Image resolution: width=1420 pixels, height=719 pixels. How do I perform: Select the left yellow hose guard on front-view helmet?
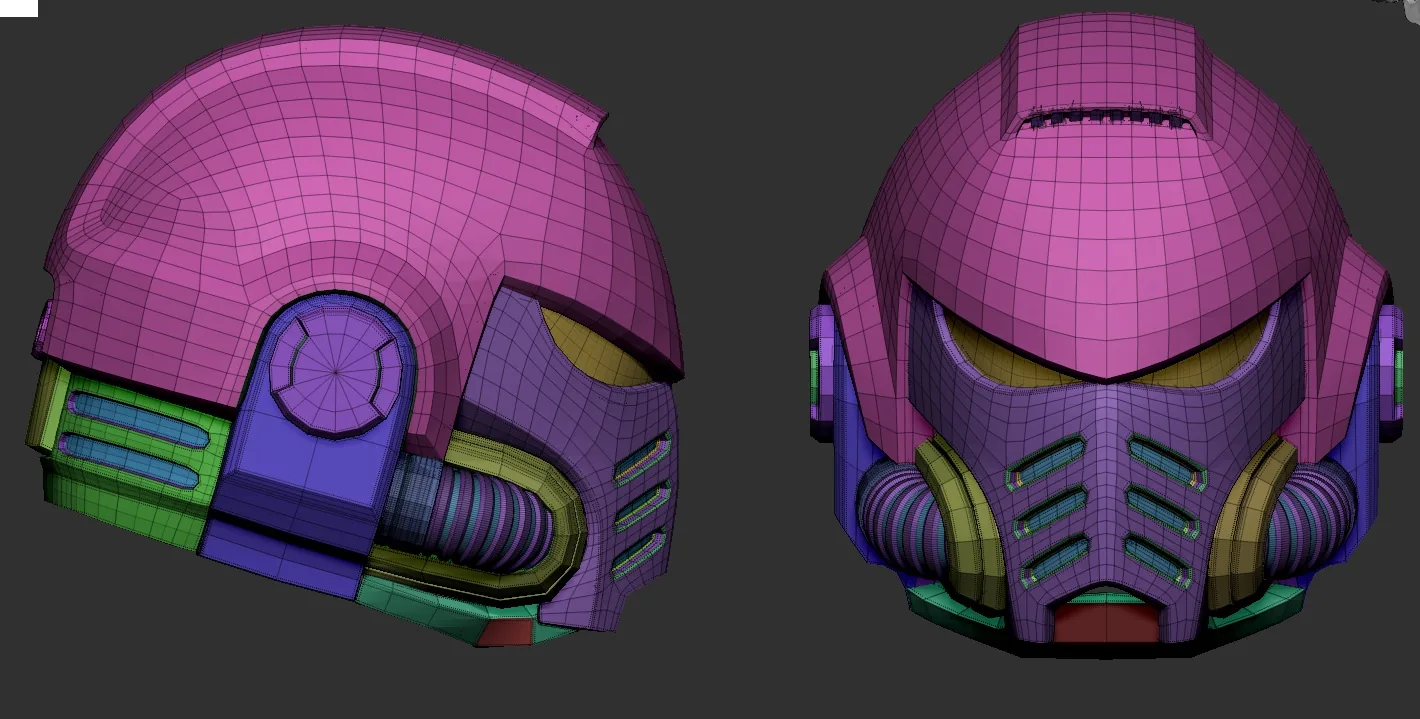(x=961, y=523)
